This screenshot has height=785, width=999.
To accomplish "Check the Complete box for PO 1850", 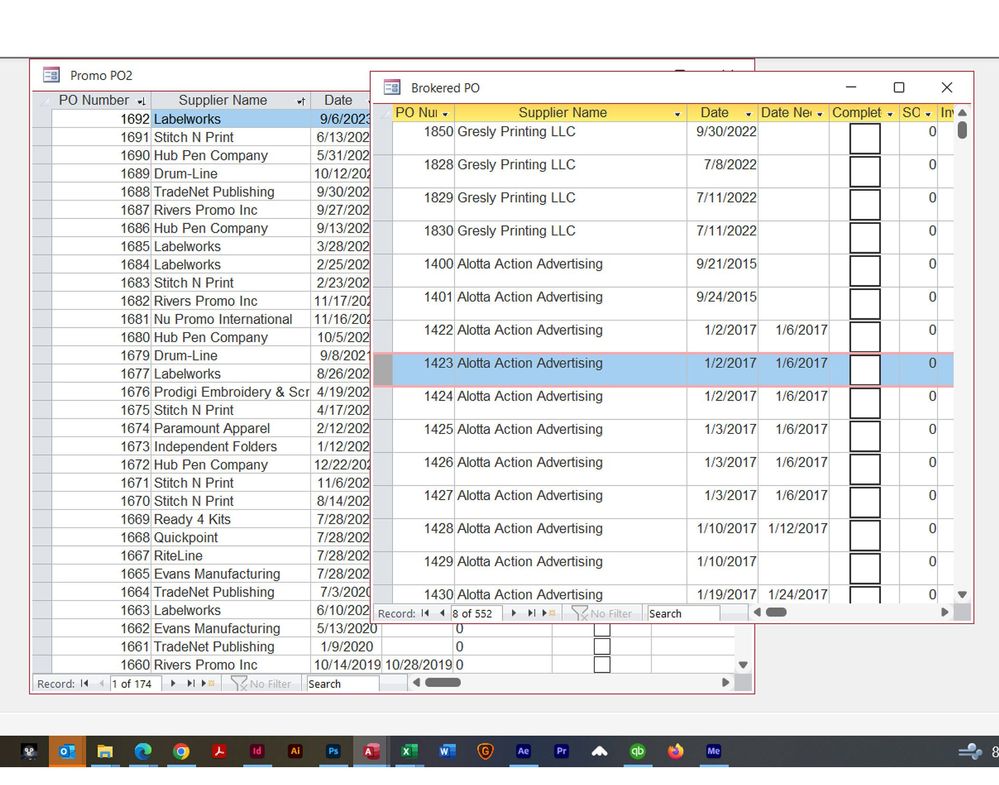I will (x=864, y=137).
